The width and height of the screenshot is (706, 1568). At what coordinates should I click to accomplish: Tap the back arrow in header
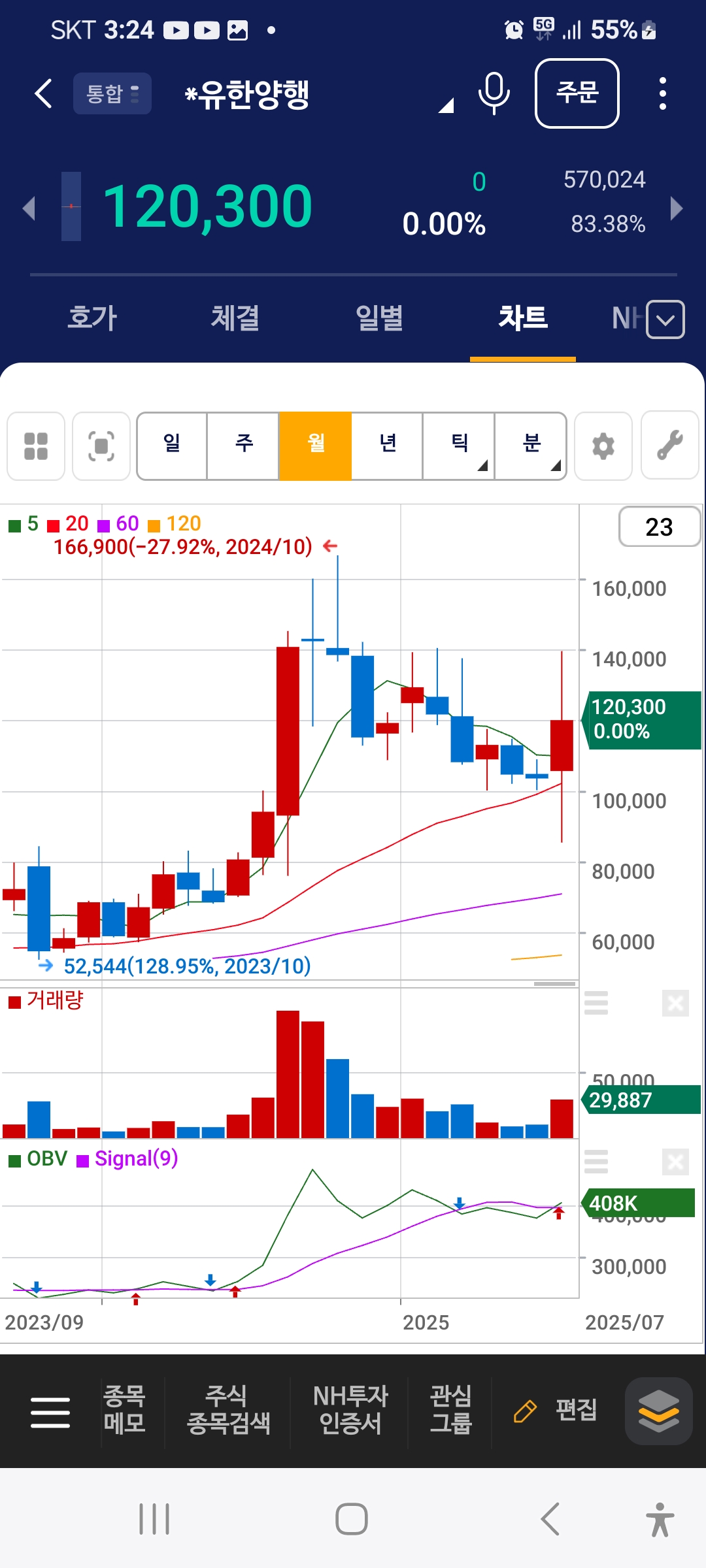point(43,94)
